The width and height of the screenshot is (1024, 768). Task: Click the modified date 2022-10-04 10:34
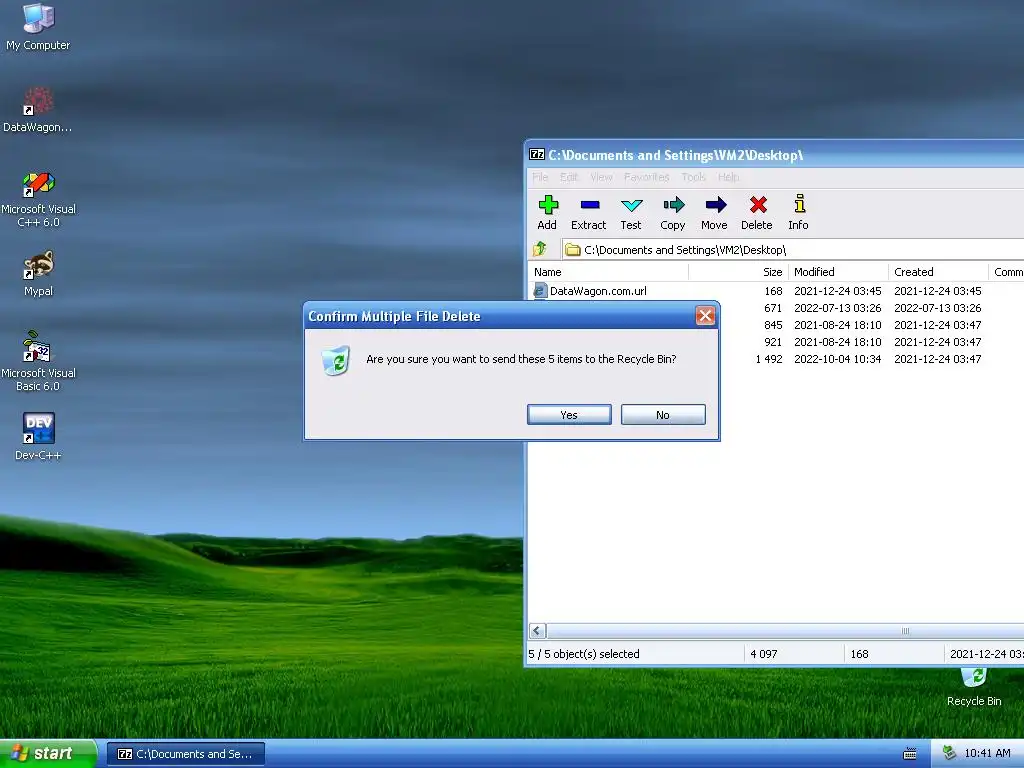[837, 359]
